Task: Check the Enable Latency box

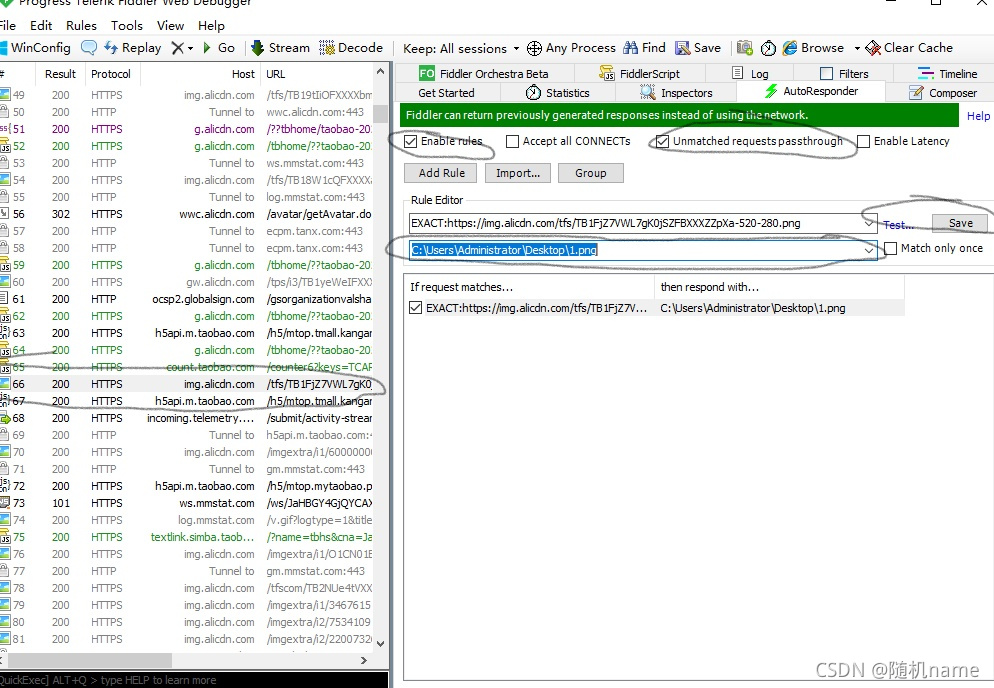Action: [863, 141]
